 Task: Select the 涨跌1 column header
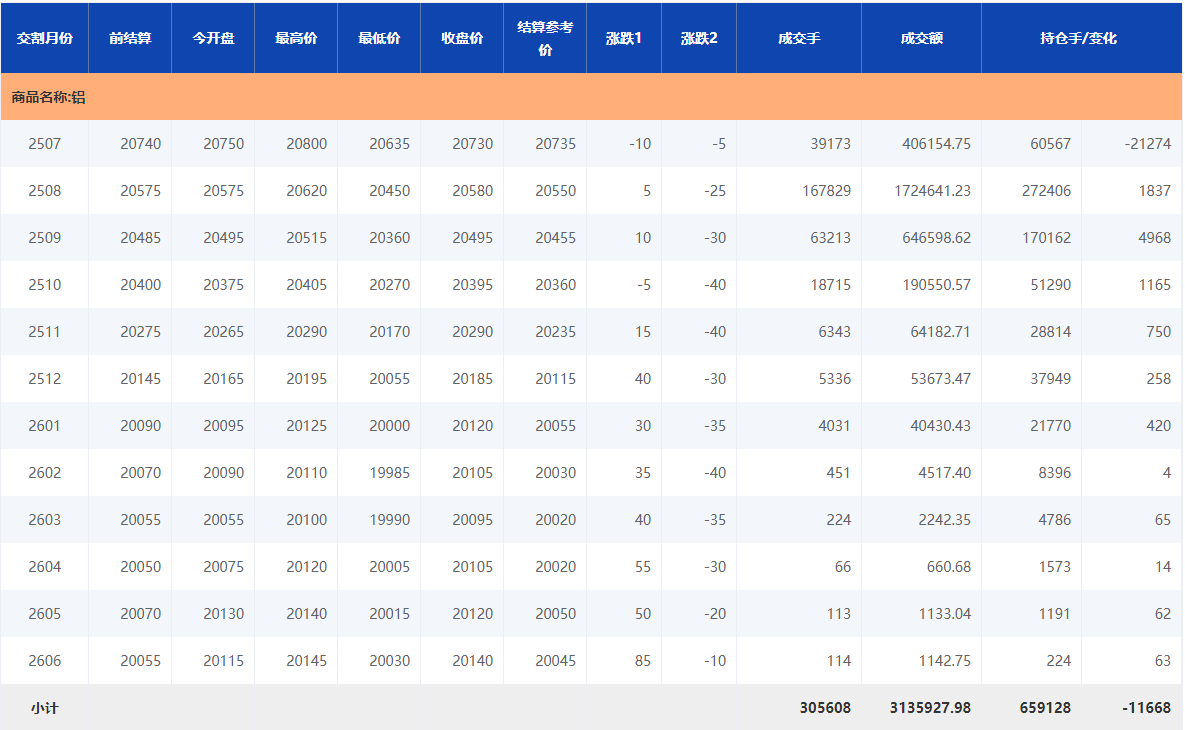coord(624,38)
